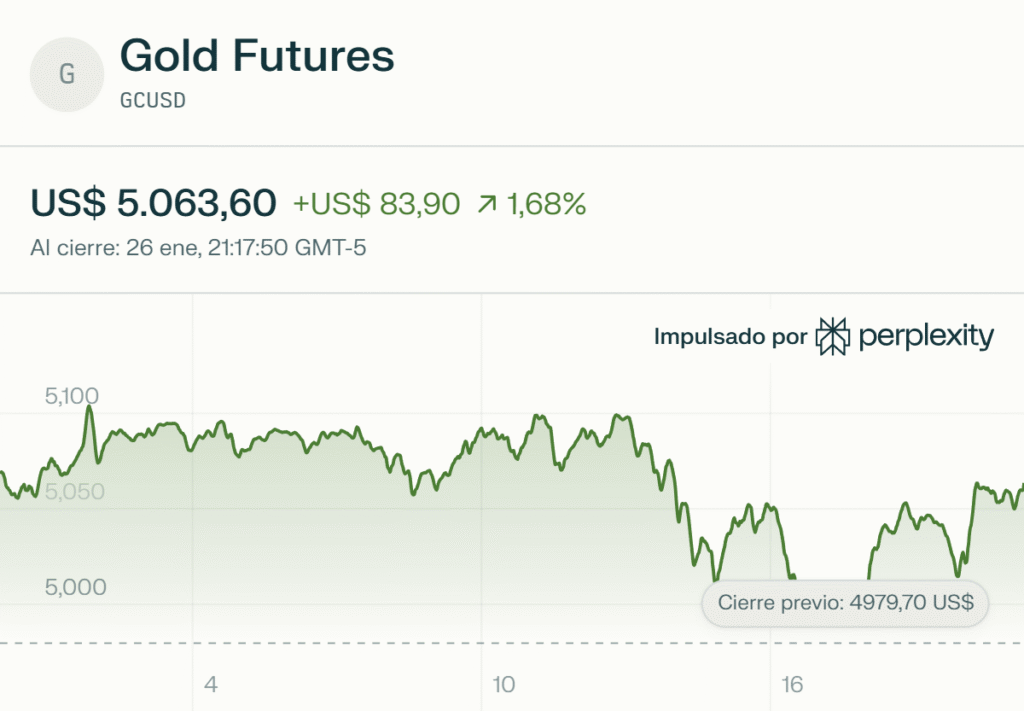The width and height of the screenshot is (1024, 711).
Task: Select the 16 marker on time axis
Action: pyautogui.click(x=792, y=685)
